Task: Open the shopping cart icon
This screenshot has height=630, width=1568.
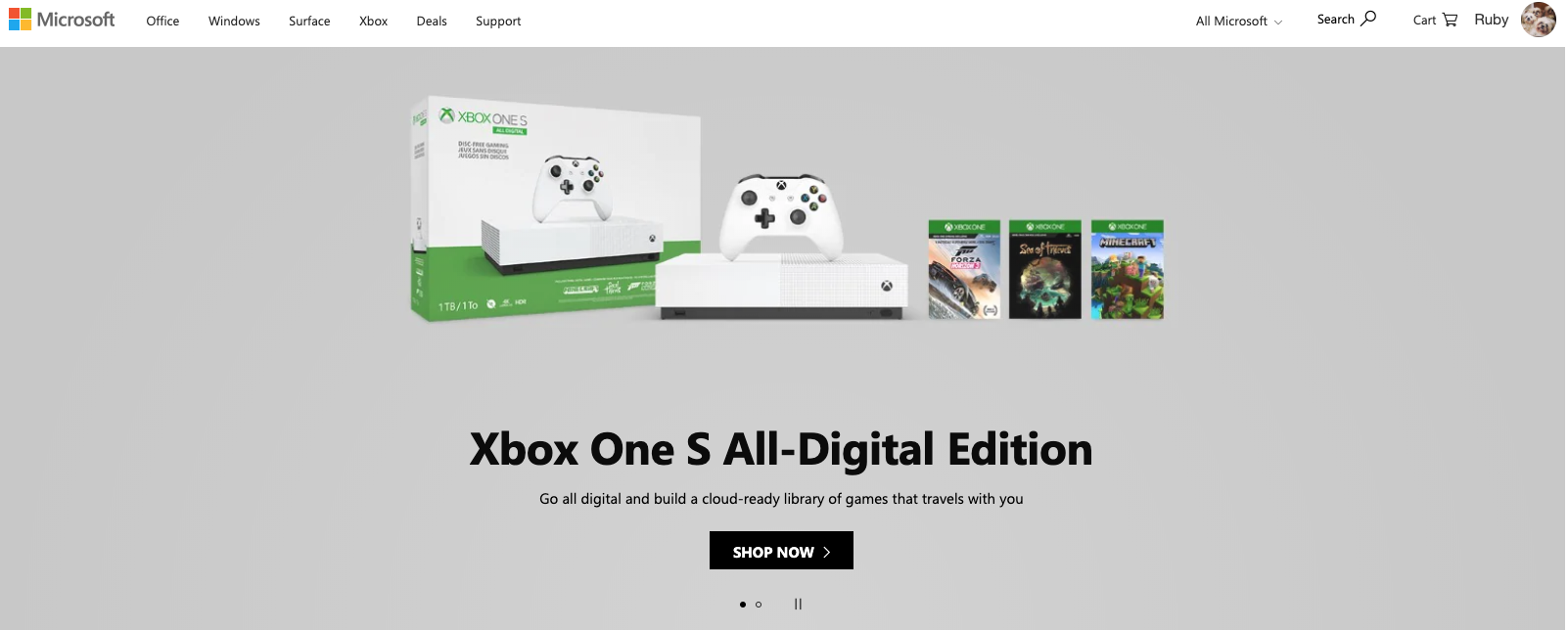Action: 1450,20
